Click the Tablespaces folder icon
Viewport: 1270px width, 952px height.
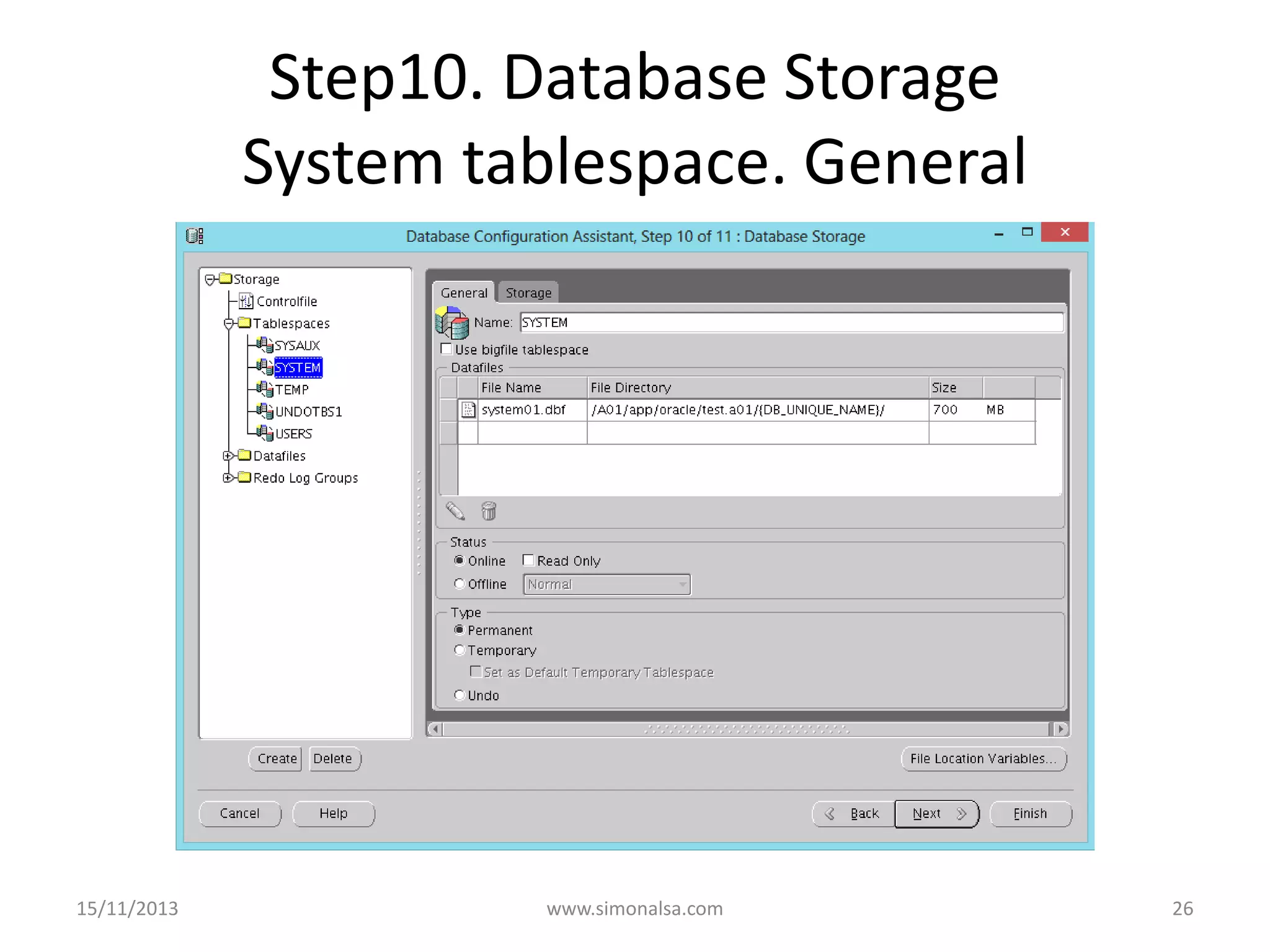[245, 323]
